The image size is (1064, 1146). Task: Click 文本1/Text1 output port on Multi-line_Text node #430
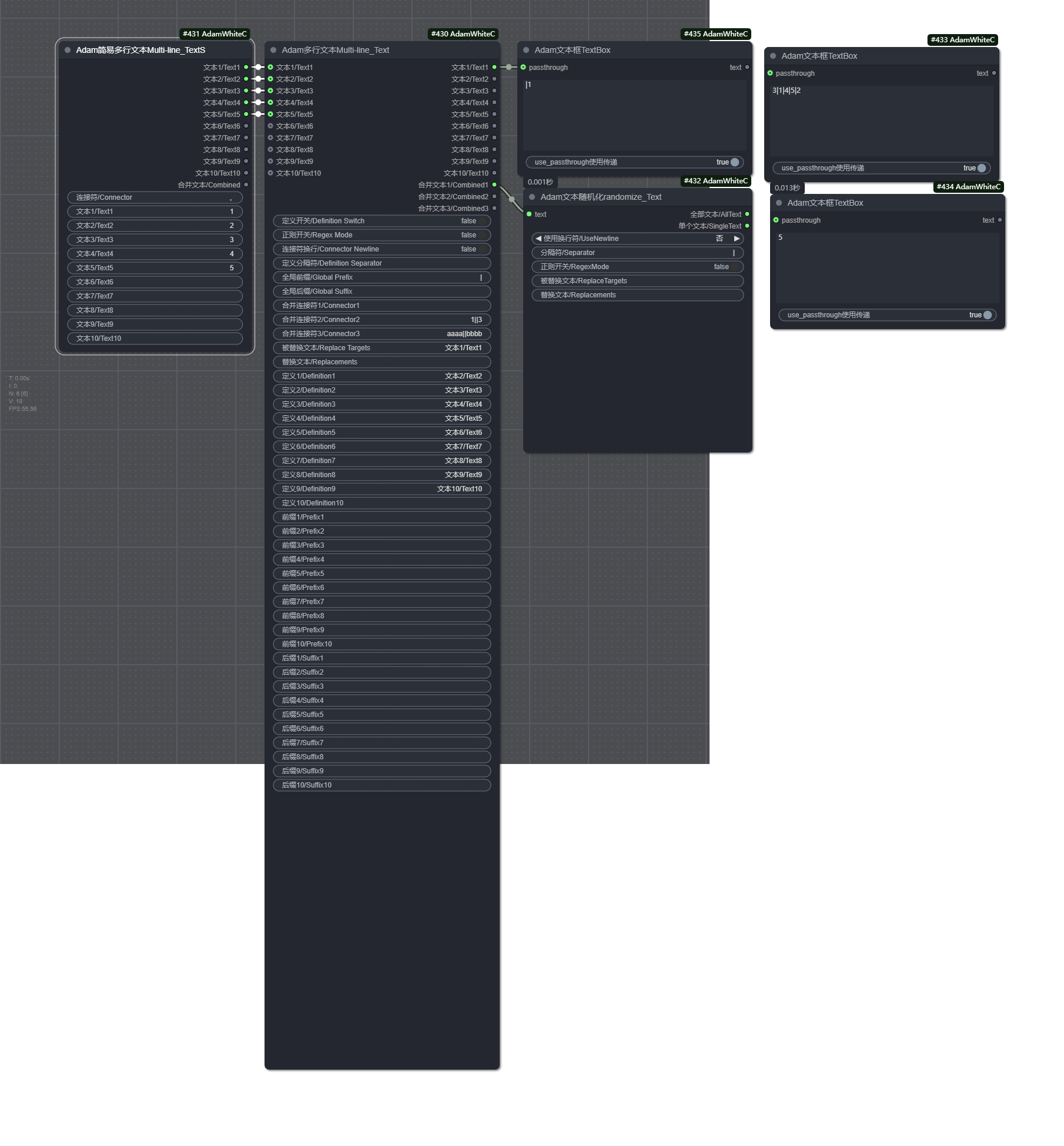click(494, 67)
